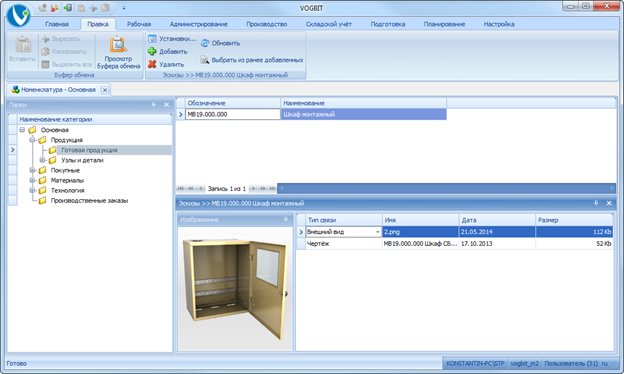
Task: Click Выбрать из ранее добавленных
Action: [x=252, y=60]
